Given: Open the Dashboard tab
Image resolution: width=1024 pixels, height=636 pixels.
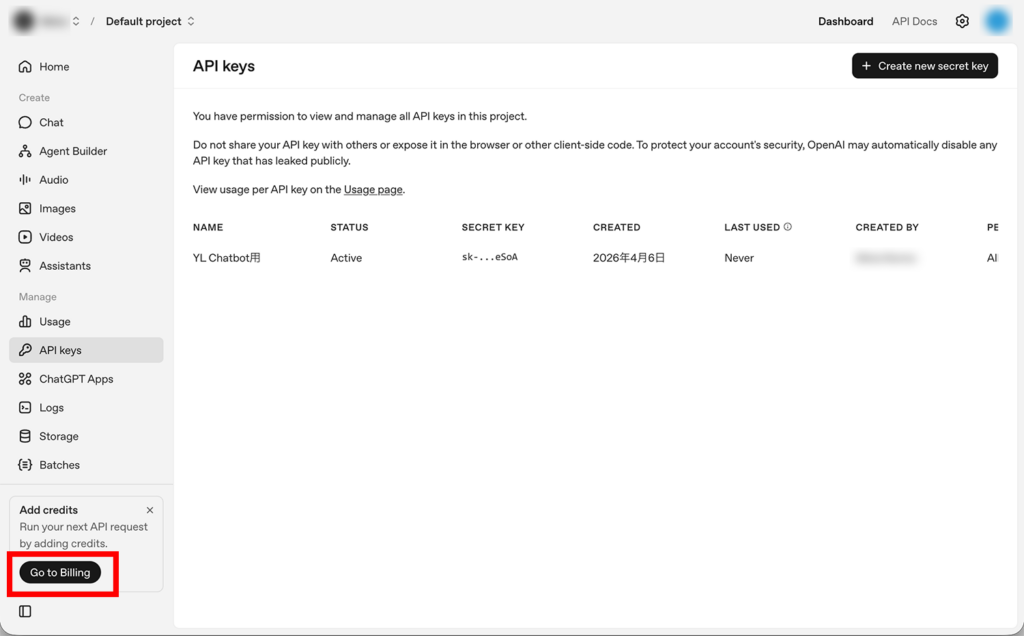Looking at the screenshot, I should tap(845, 20).
